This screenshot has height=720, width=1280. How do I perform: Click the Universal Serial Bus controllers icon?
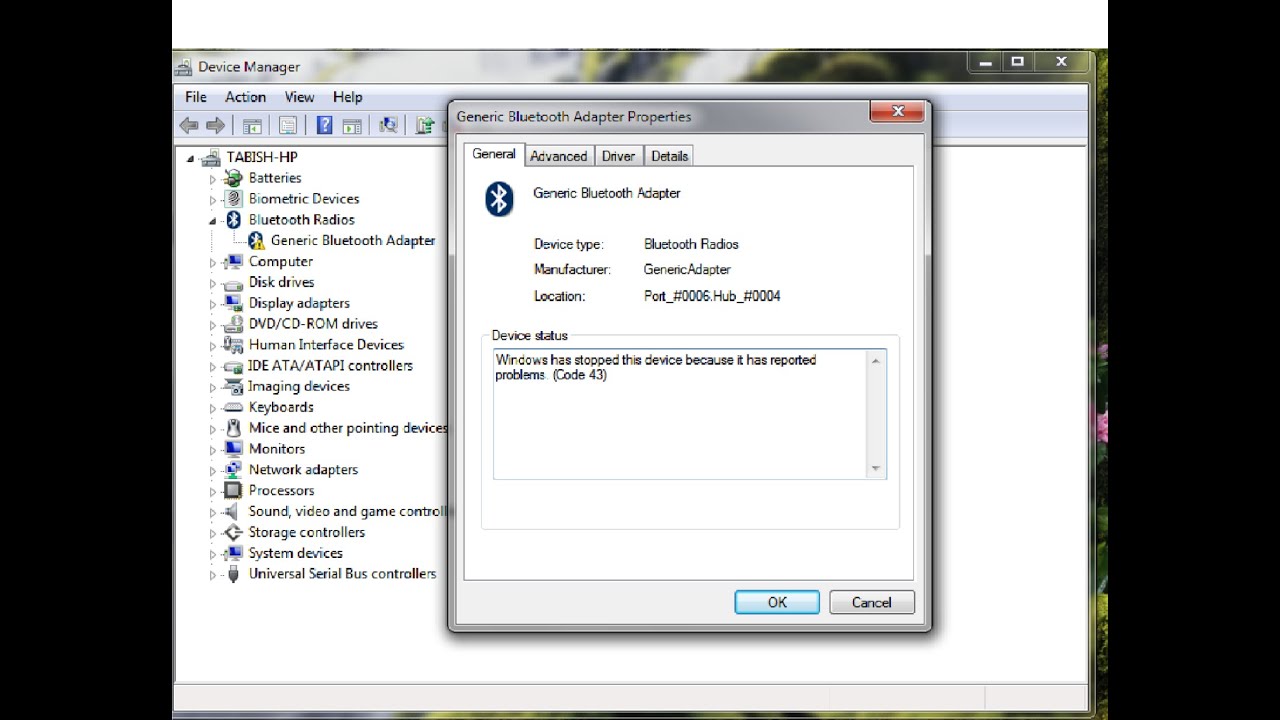pos(233,574)
